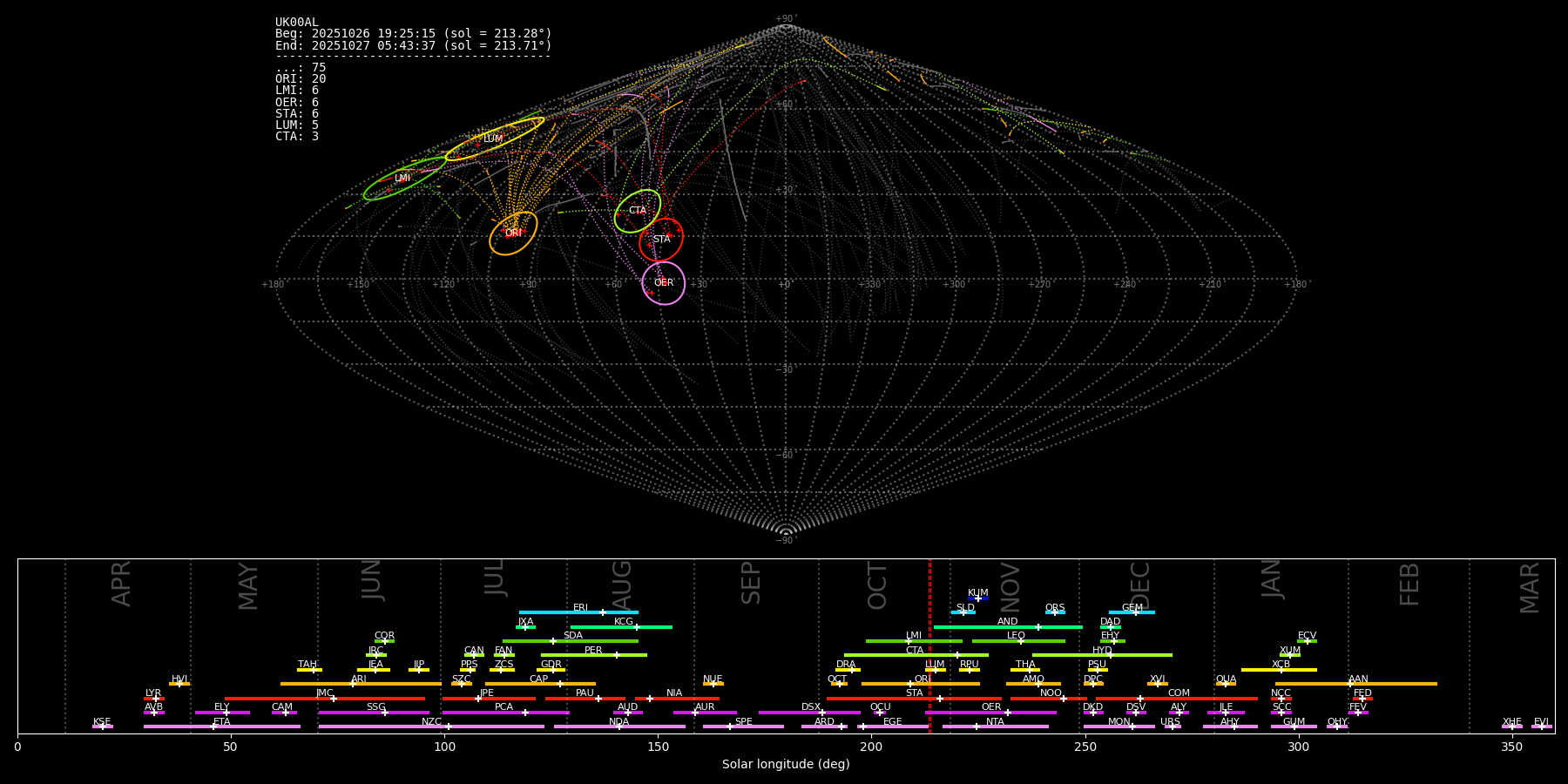Click the UK00AL station ID text
Image resolution: width=1568 pixels, height=784 pixels.
coord(297,22)
